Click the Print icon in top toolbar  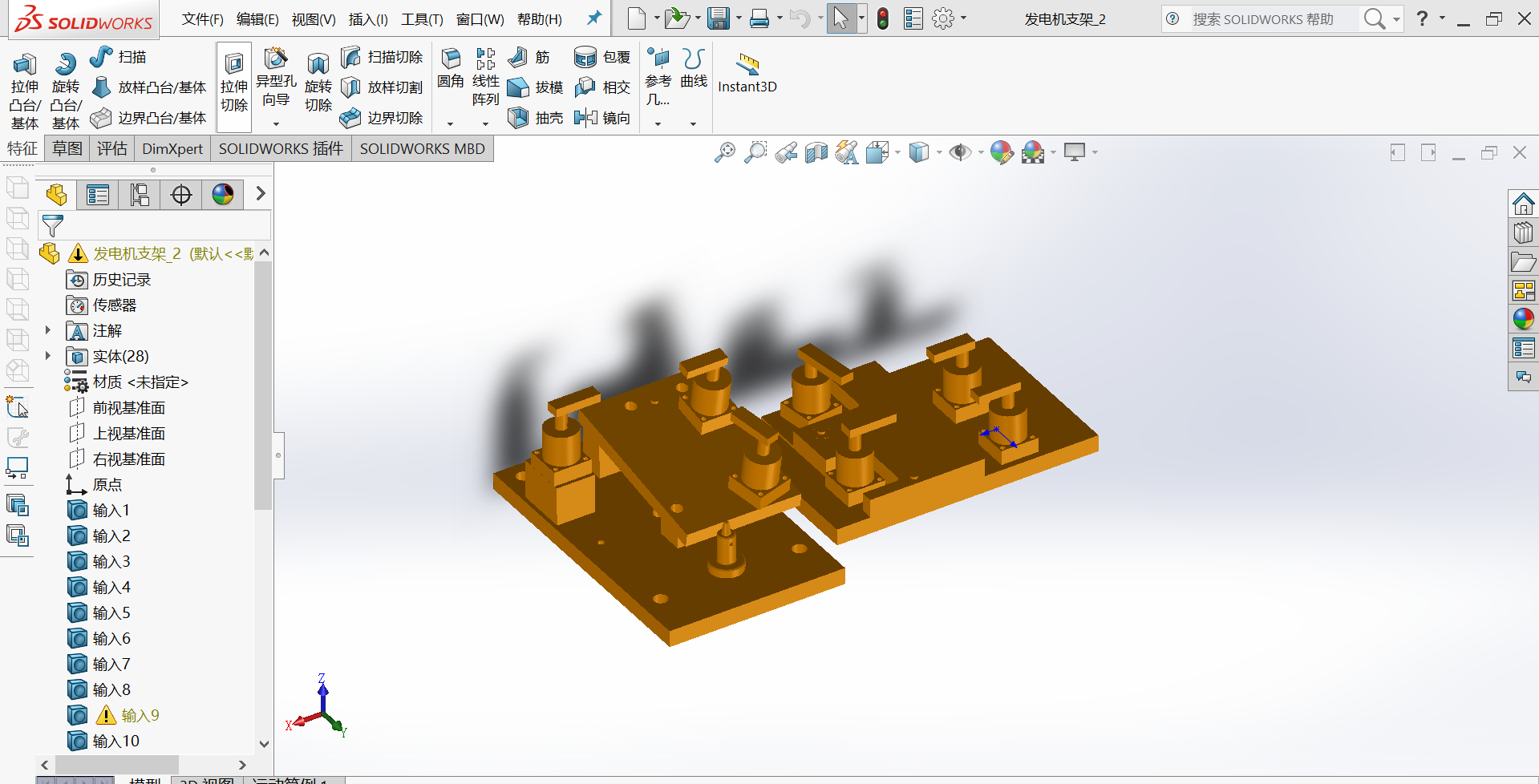[x=759, y=18]
